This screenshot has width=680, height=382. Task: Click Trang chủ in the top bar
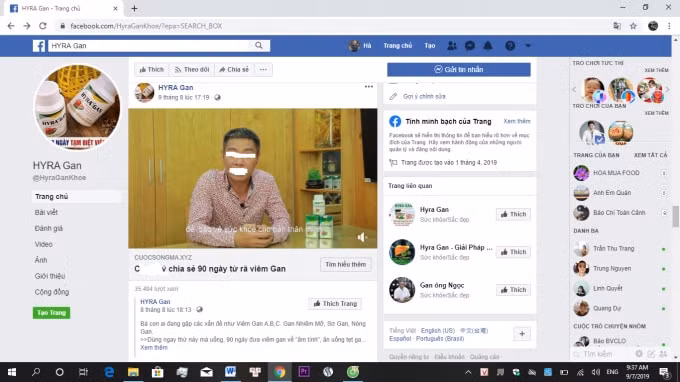pos(398,46)
